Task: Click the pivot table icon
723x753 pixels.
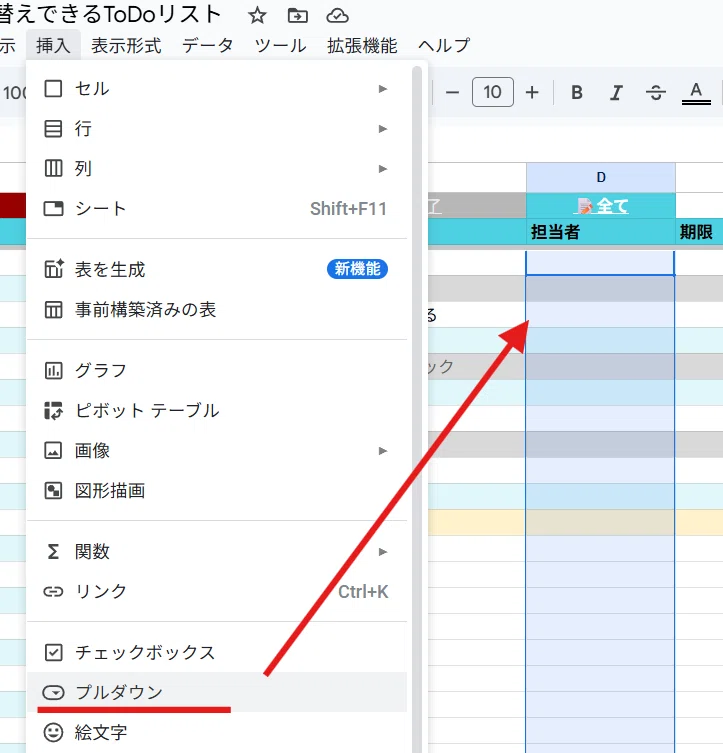Action: [53, 411]
